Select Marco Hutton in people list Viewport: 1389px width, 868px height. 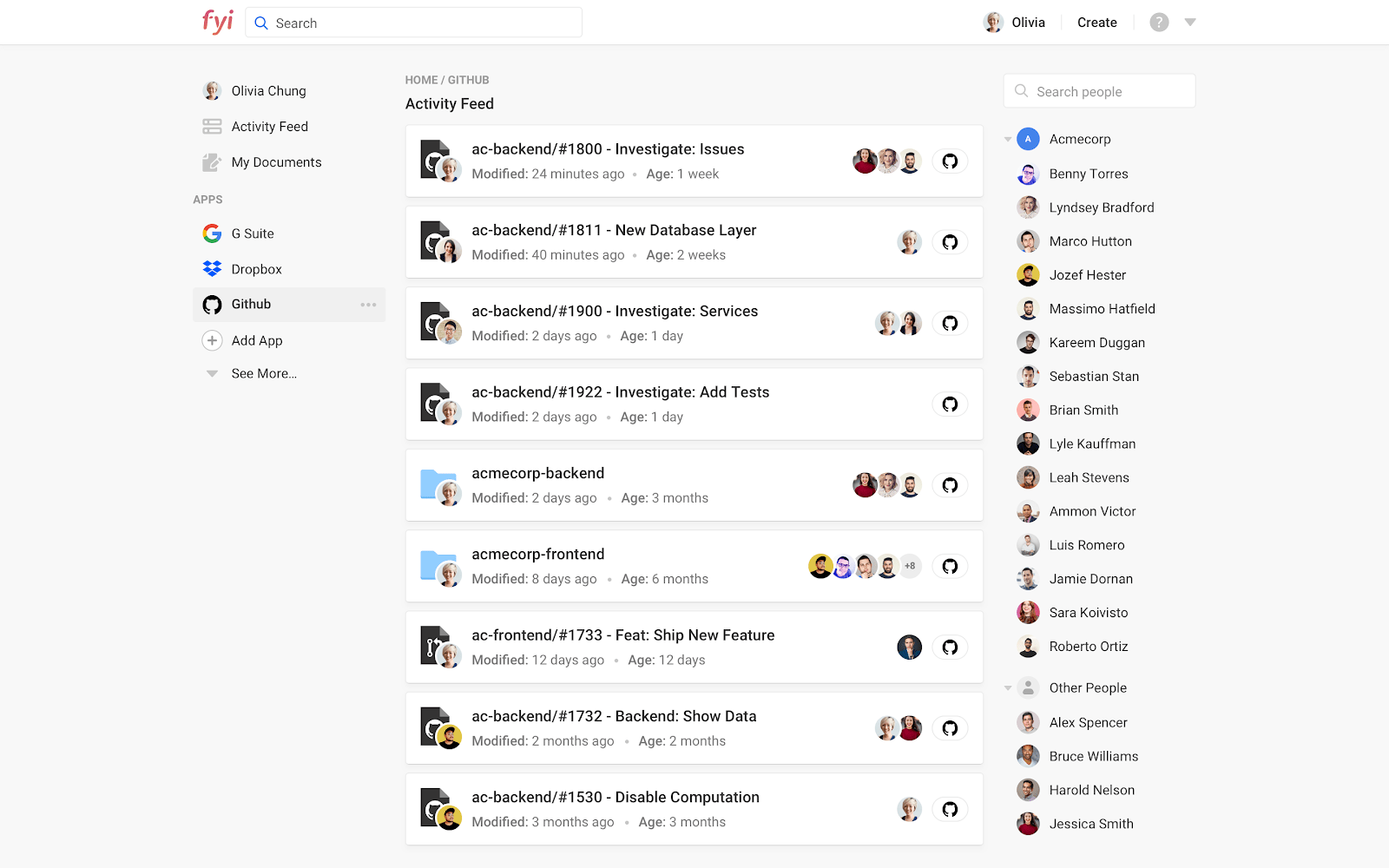coord(1075,241)
